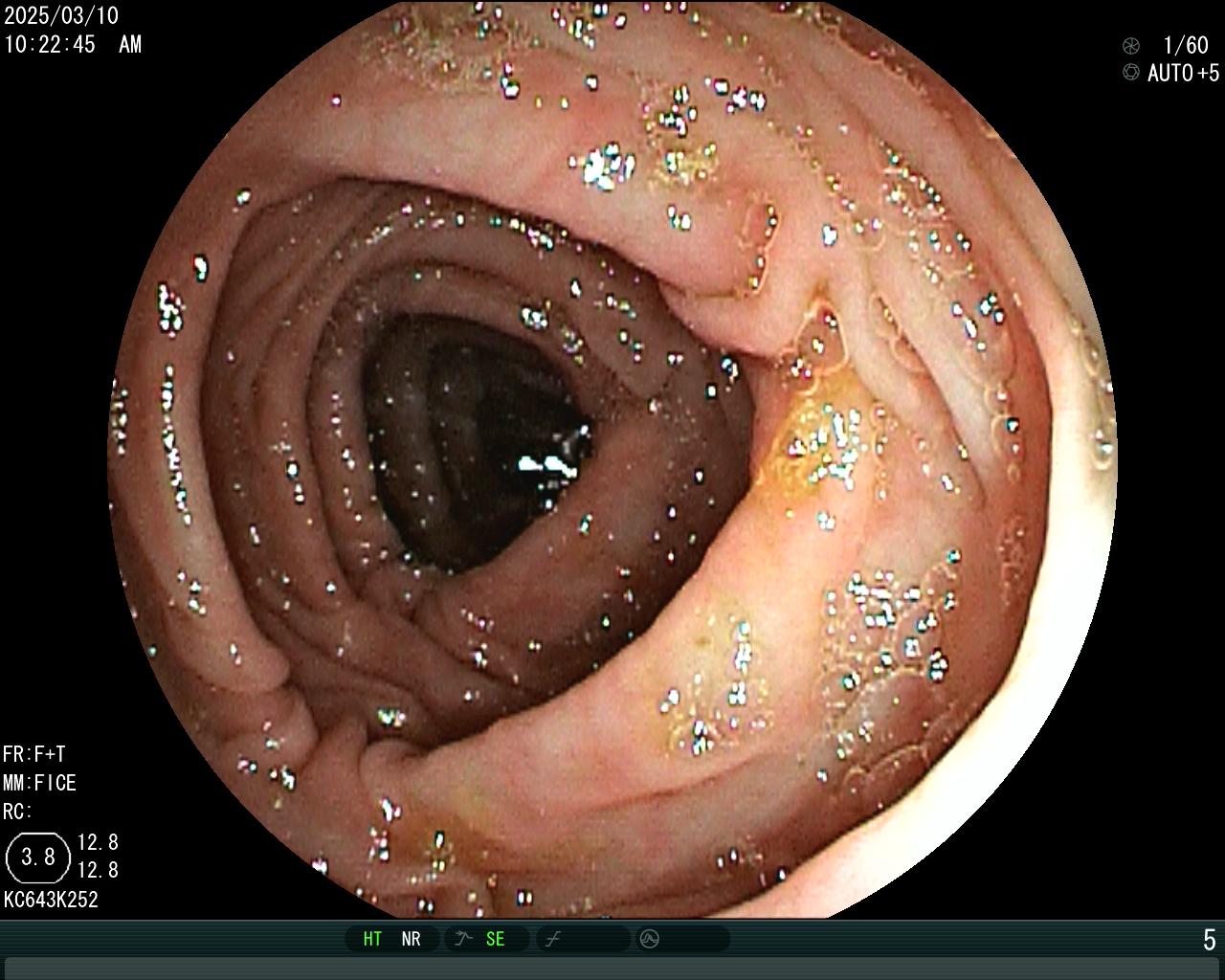Toggle the NR noise reduction indicator

coord(411,939)
